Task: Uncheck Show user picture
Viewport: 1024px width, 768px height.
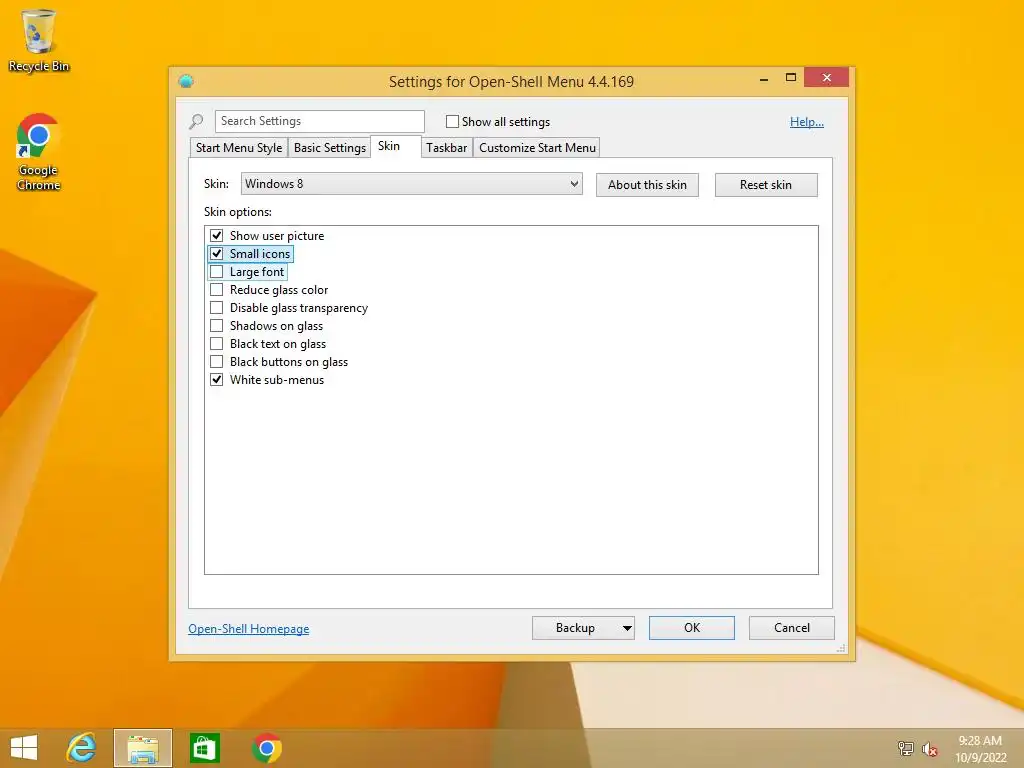Action: (x=217, y=235)
